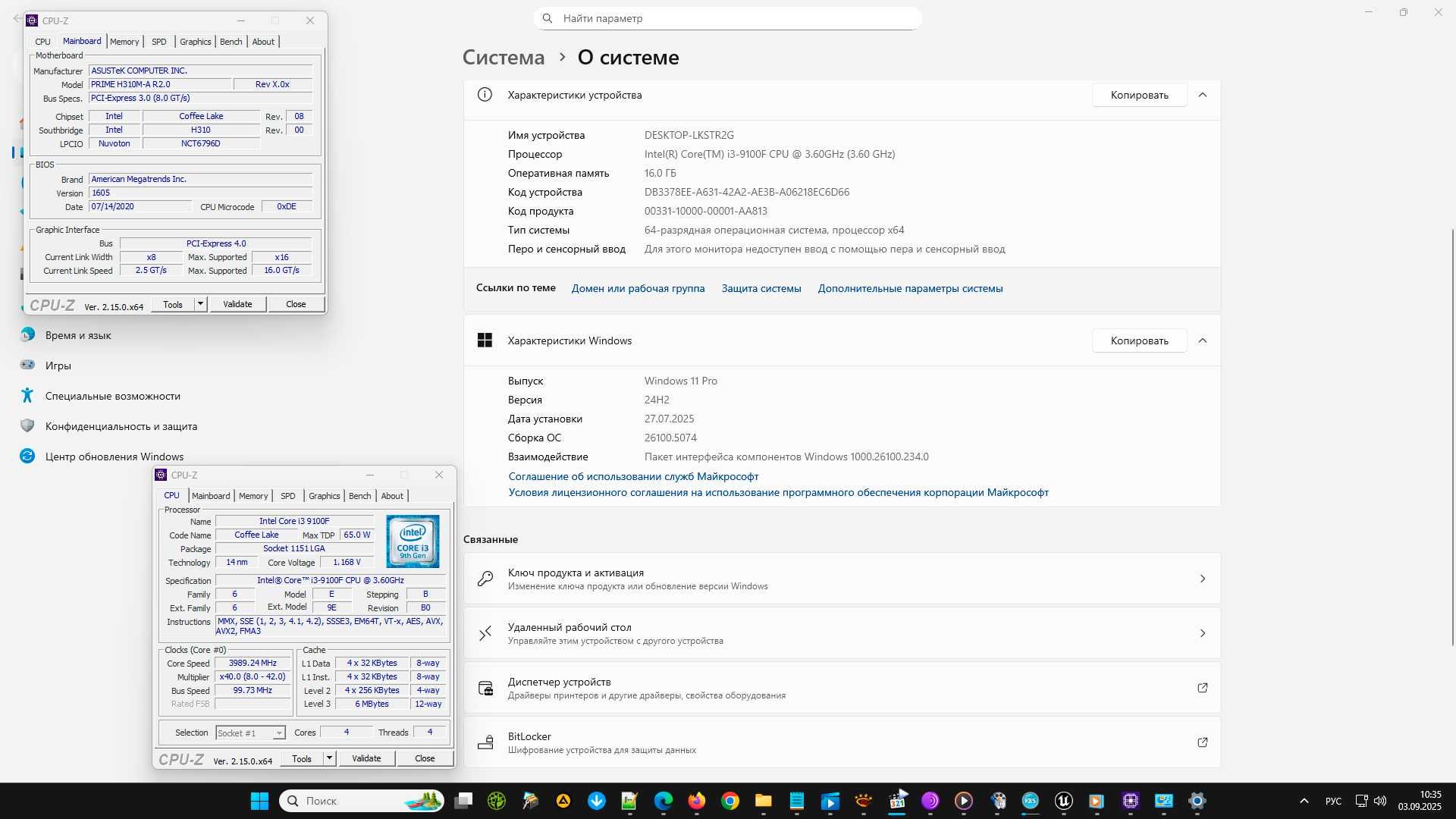Image resolution: width=1456 pixels, height=819 pixels.
Task: Open the Media Player Classic 321 icon
Action: [x=897, y=801]
